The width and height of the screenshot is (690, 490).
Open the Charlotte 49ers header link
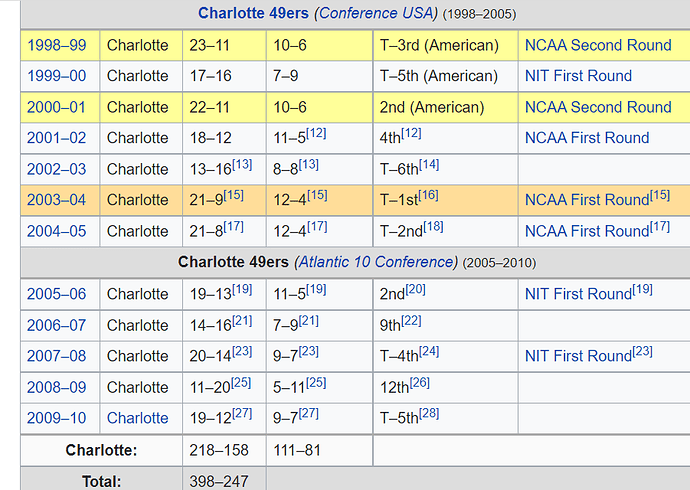pyautogui.click(x=253, y=13)
